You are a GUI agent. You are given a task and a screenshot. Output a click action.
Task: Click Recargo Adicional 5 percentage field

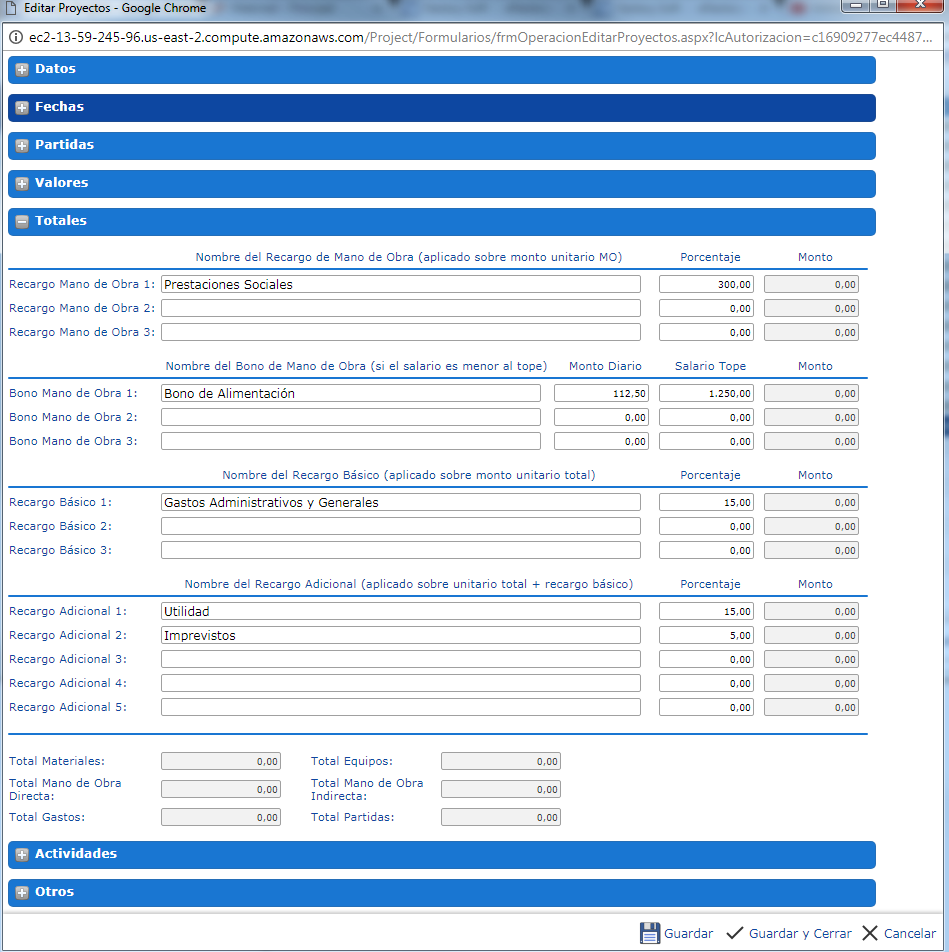(706, 707)
